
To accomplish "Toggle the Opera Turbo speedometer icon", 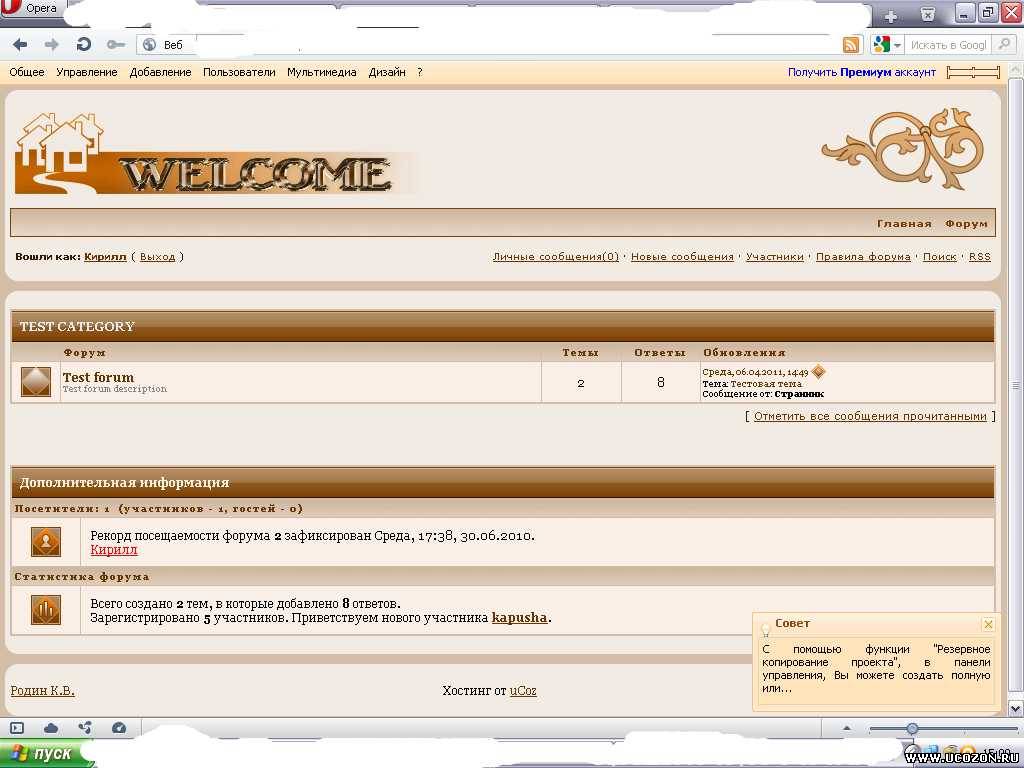I will 119,728.
